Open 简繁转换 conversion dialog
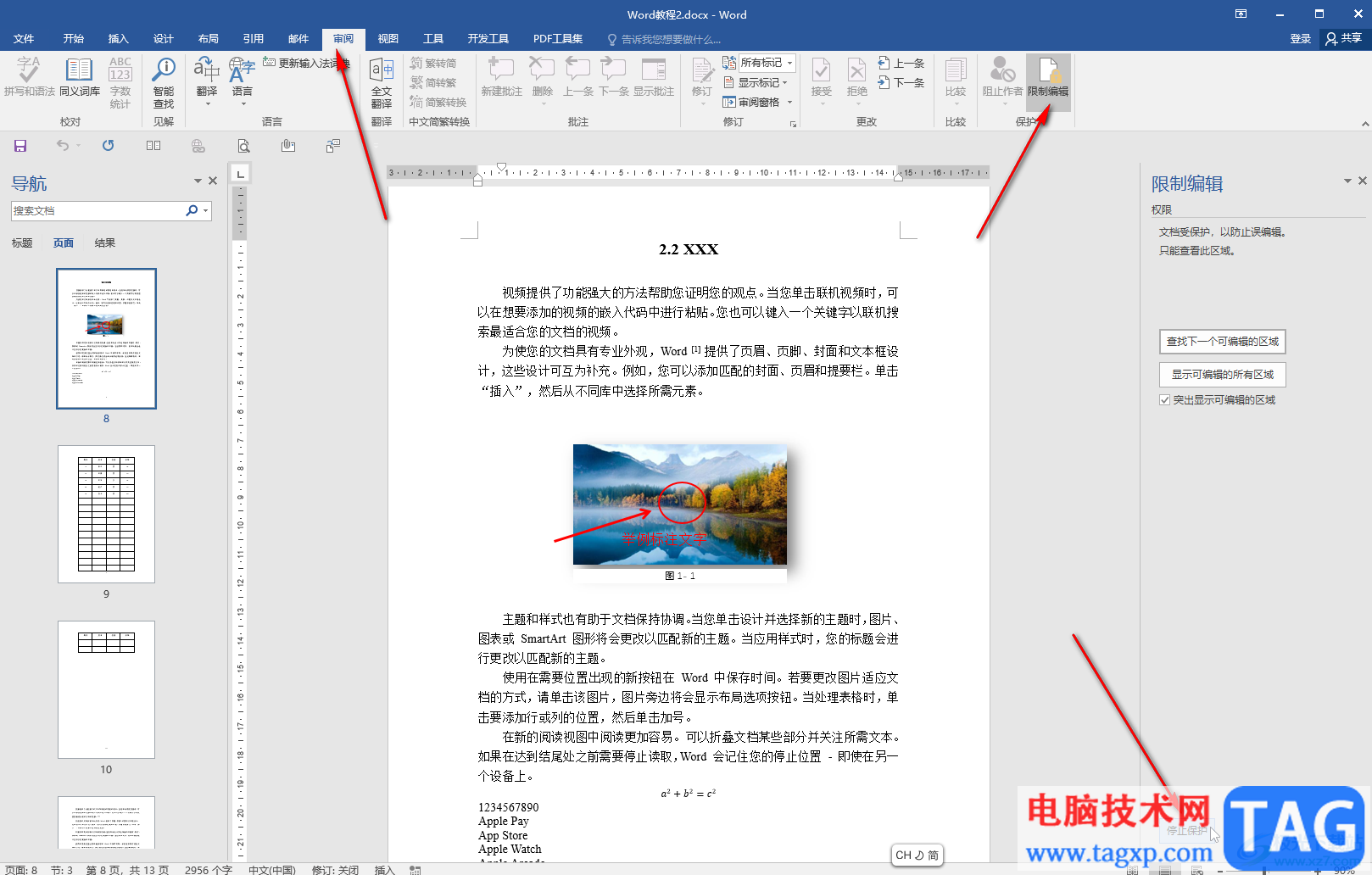Image resolution: width=1372 pixels, height=875 pixels. pyautogui.click(x=438, y=102)
